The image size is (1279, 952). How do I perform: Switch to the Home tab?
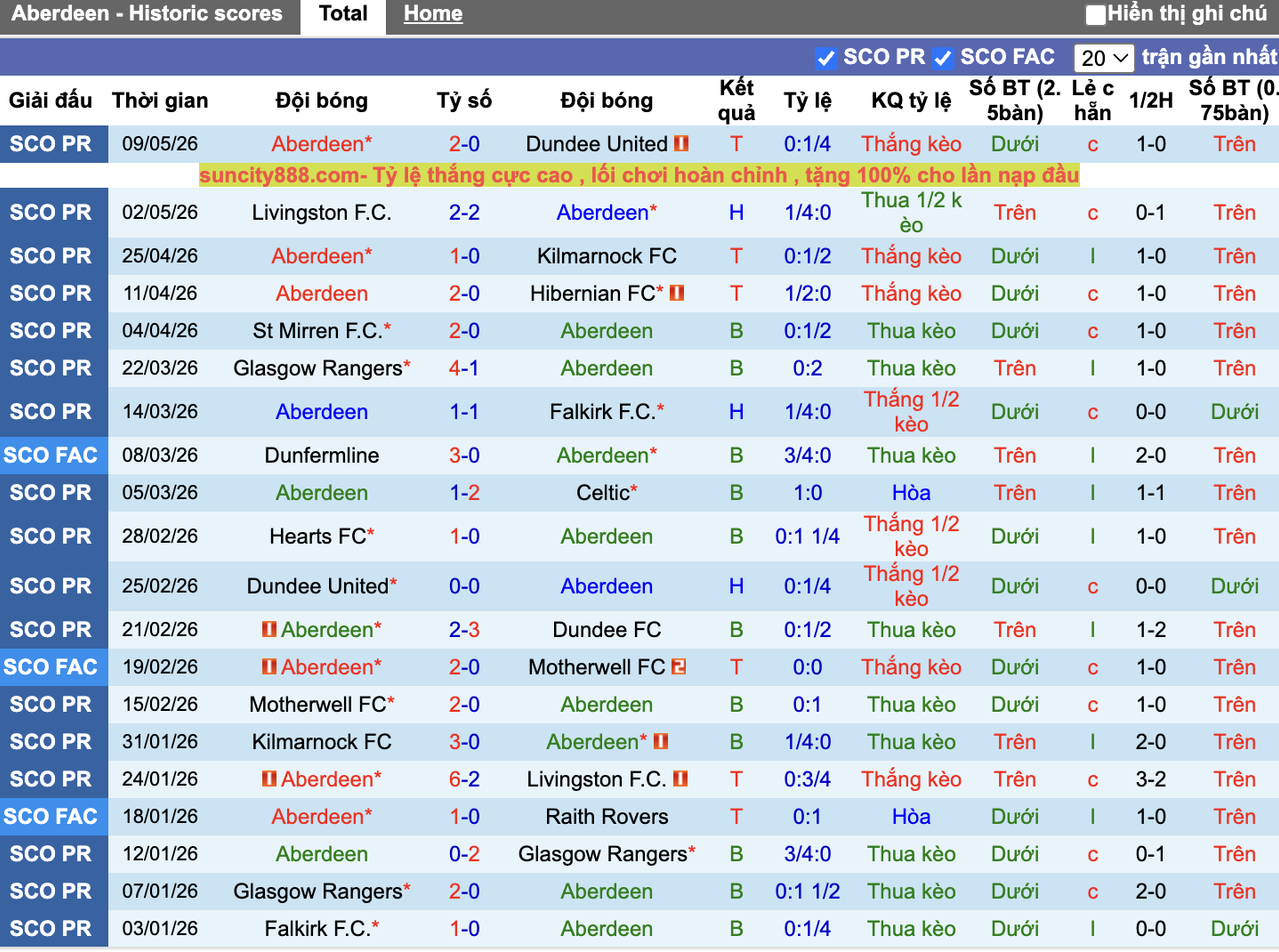point(433,14)
